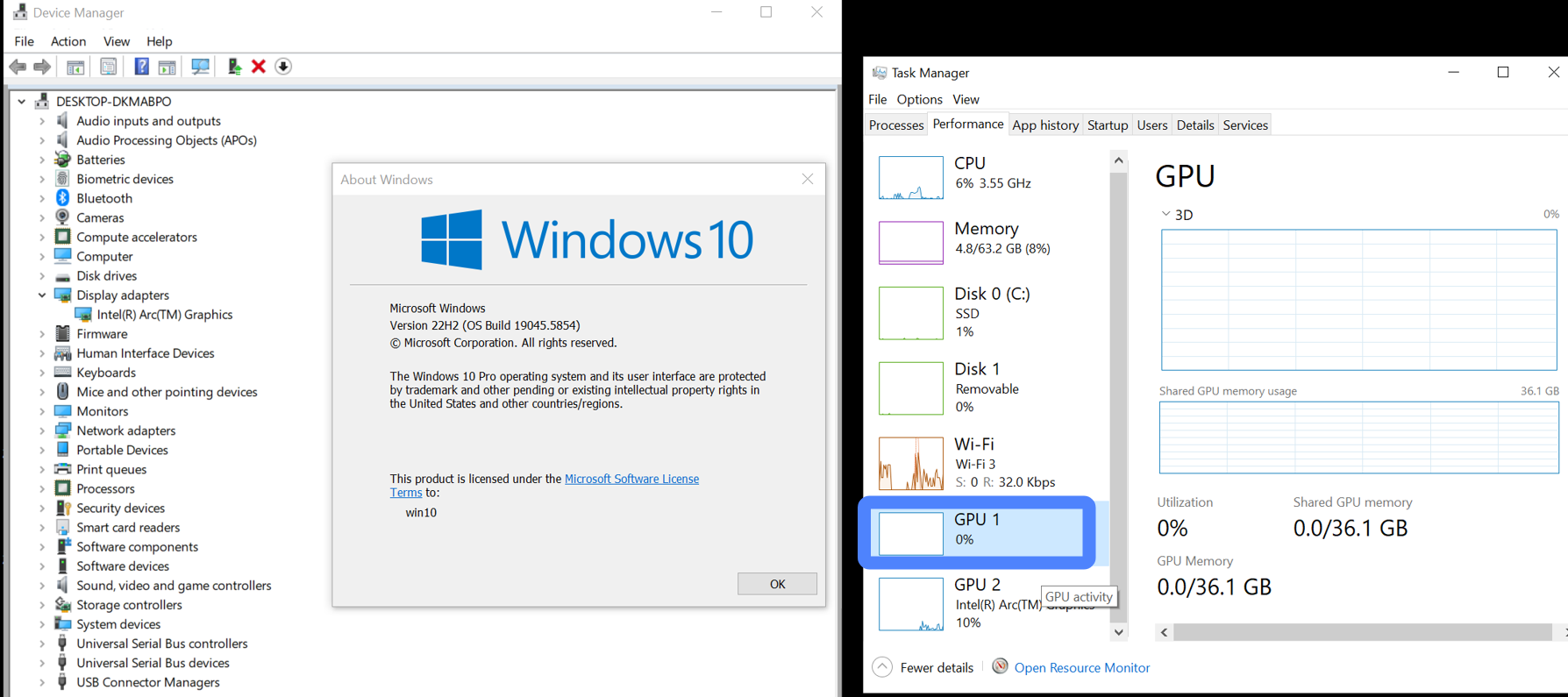Collapse the DESKTOP-DKMABPO root node
Viewport: 1568px width, 697px height.
(21, 102)
